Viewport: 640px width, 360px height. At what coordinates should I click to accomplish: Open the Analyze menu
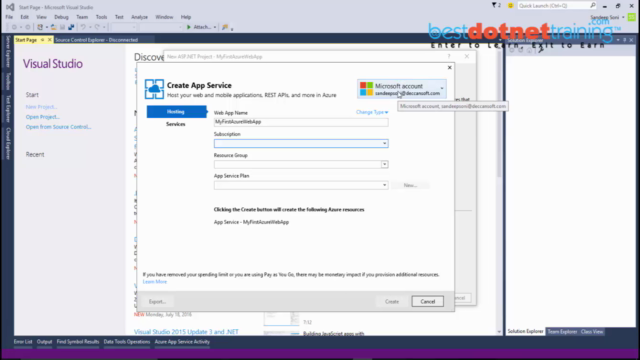[x=139, y=17]
